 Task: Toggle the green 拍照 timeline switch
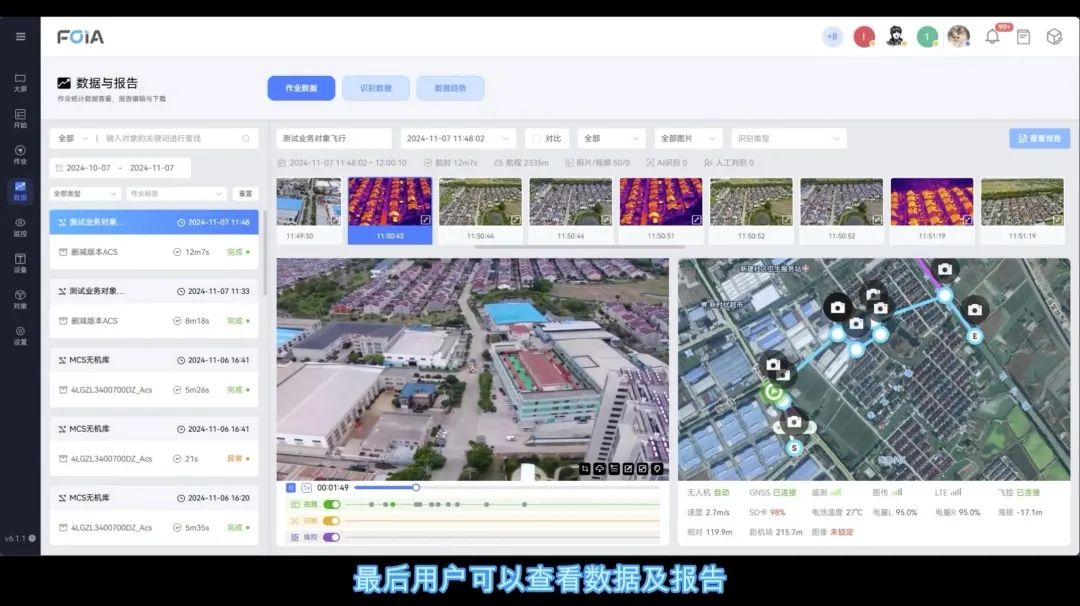coord(330,505)
